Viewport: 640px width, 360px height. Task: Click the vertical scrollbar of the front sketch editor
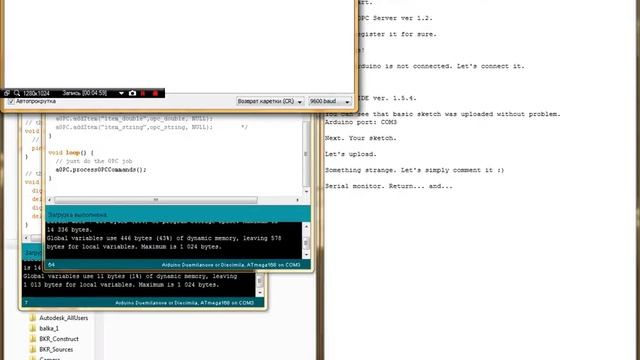[x=306, y=155]
